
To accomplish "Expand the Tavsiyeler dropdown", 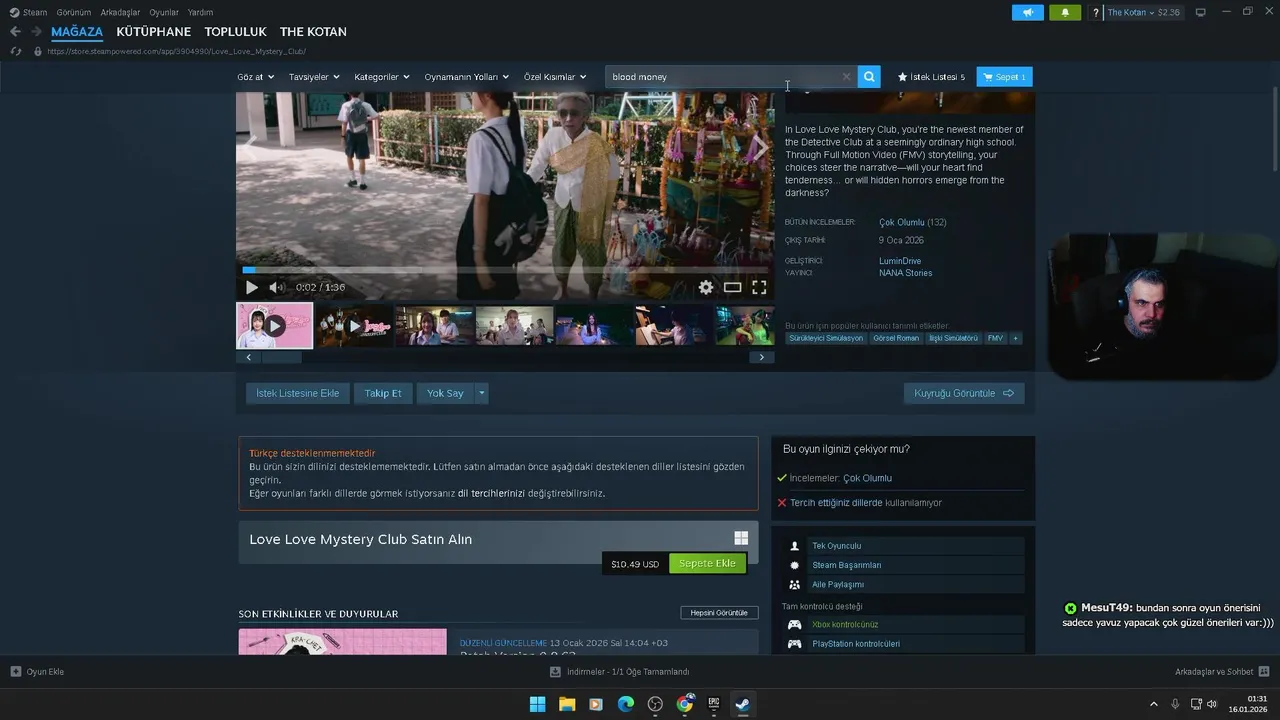I will pyautogui.click(x=314, y=76).
